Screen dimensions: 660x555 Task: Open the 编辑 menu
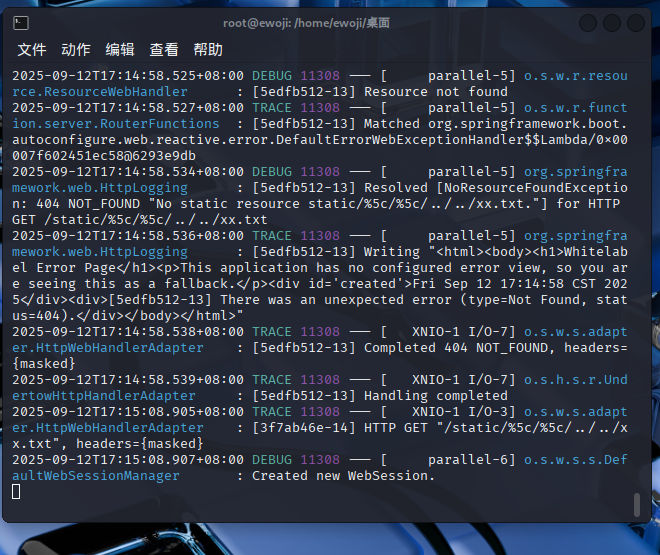pyautogui.click(x=120, y=50)
